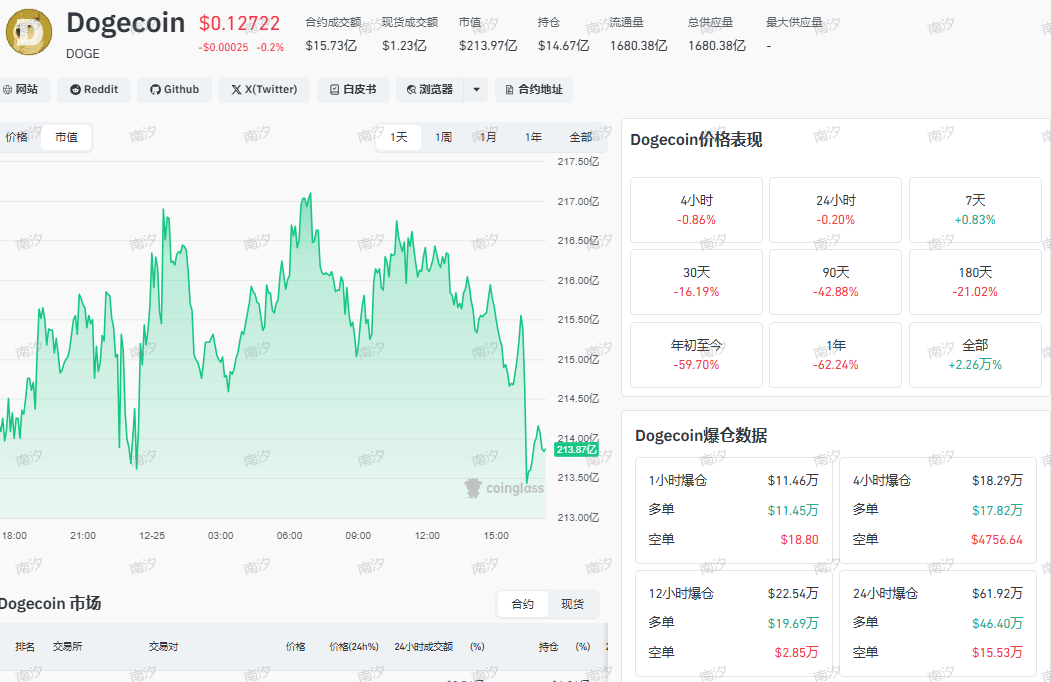1051x682 pixels.
Task: Click the Dogecoin coin logo
Action: click(x=29, y=32)
